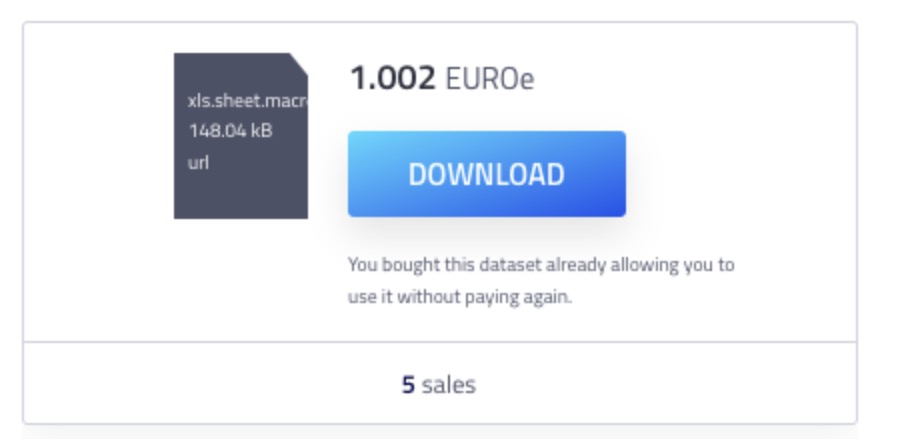Click the url label on file icon
This screenshot has width=898, height=442.
(198, 163)
